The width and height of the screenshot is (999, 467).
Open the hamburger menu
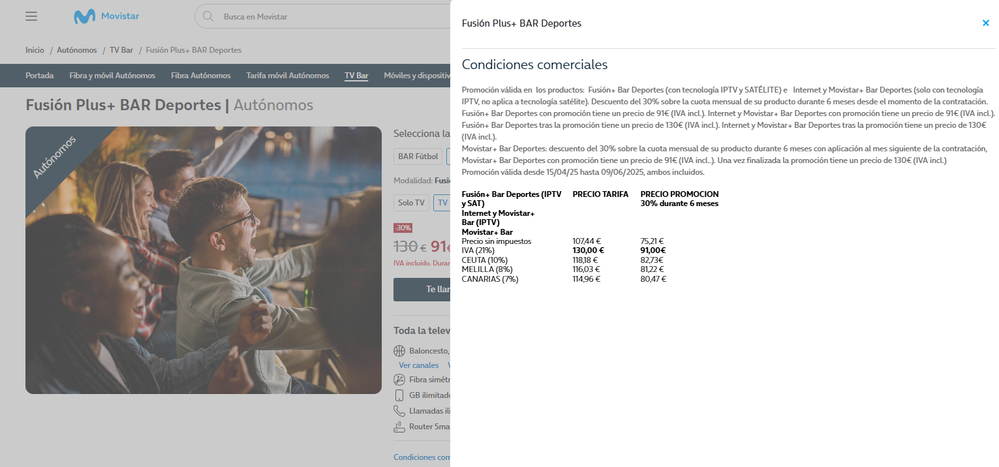pyautogui.click(x=31, y=17)
